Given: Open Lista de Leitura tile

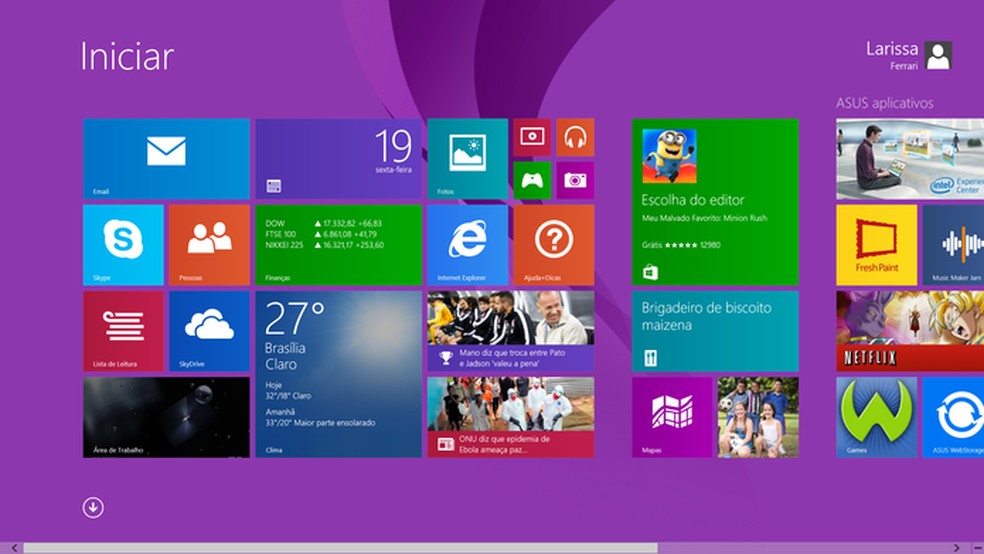Looking at the screenshot, I should coord(123,331).
